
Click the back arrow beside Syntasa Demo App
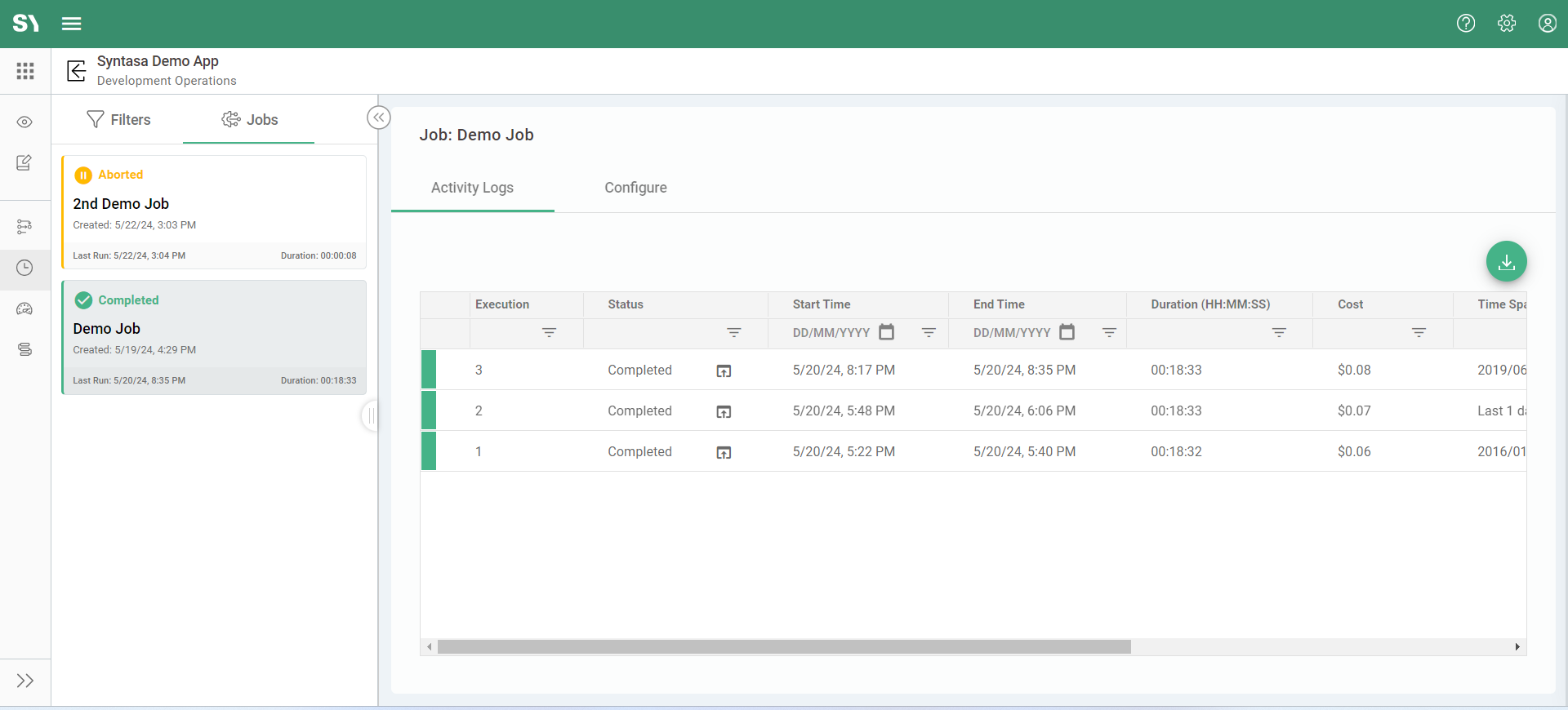click(76, 71)
